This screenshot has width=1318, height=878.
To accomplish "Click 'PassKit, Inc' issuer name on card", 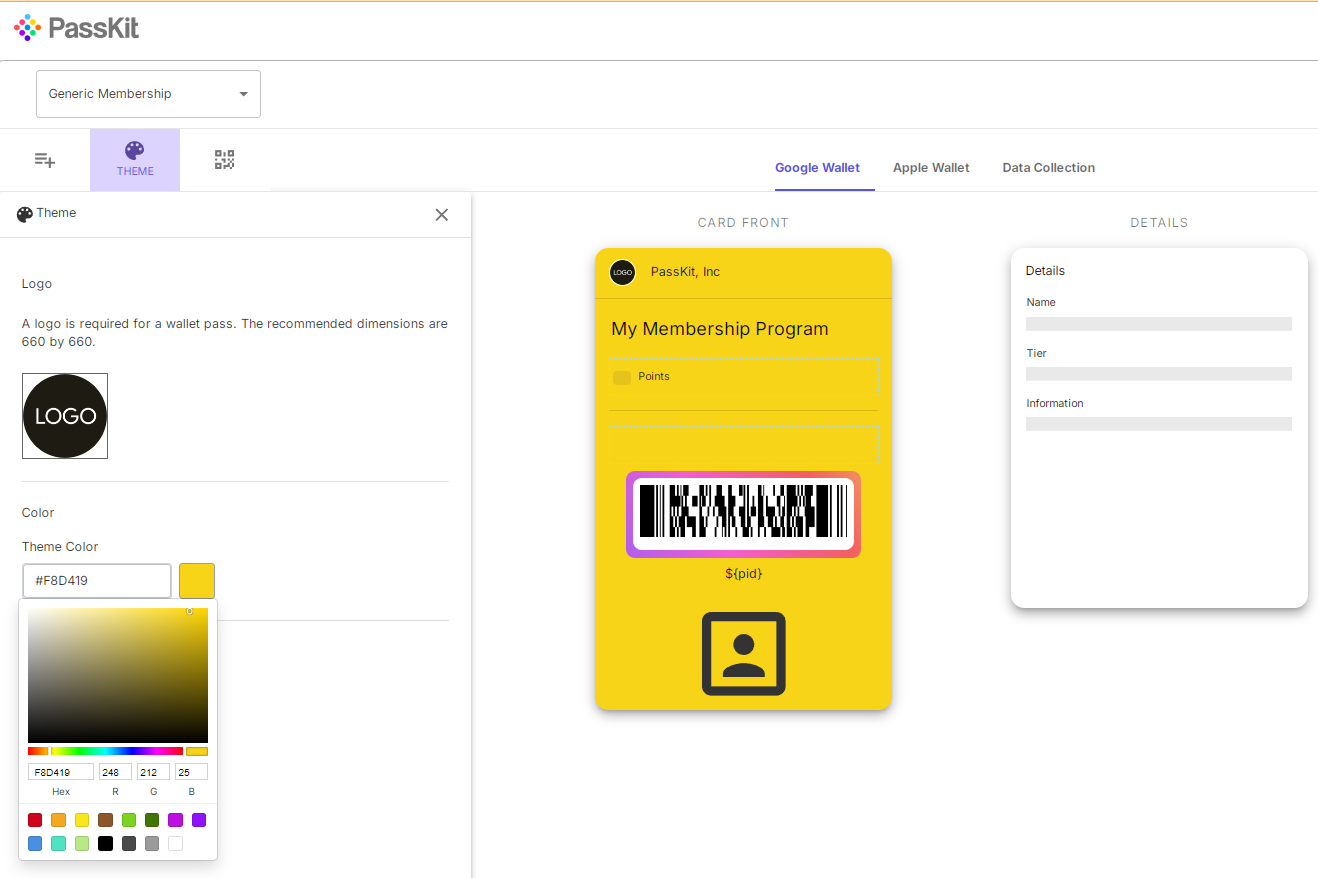I will (x=685, y=272).
